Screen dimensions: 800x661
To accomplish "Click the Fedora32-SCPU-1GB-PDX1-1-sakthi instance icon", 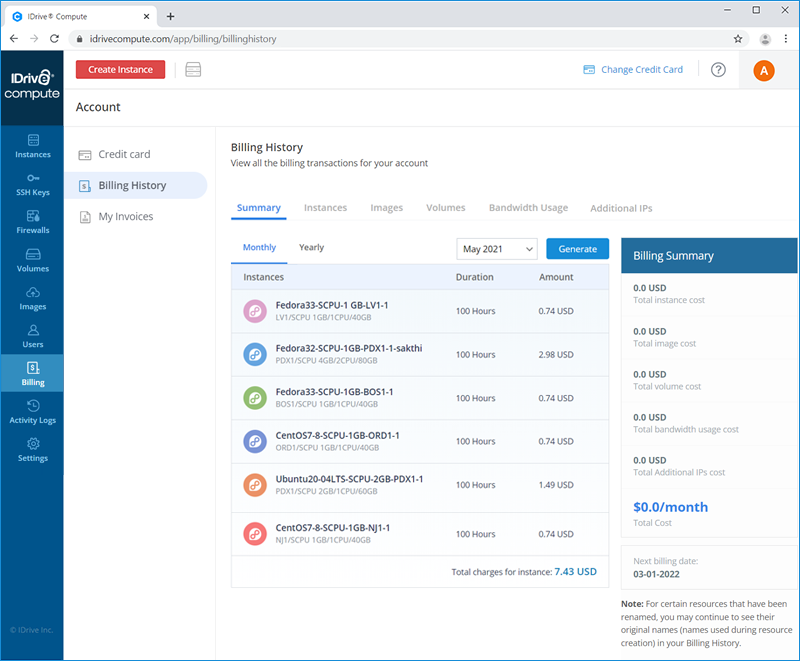I will [255, 354].
